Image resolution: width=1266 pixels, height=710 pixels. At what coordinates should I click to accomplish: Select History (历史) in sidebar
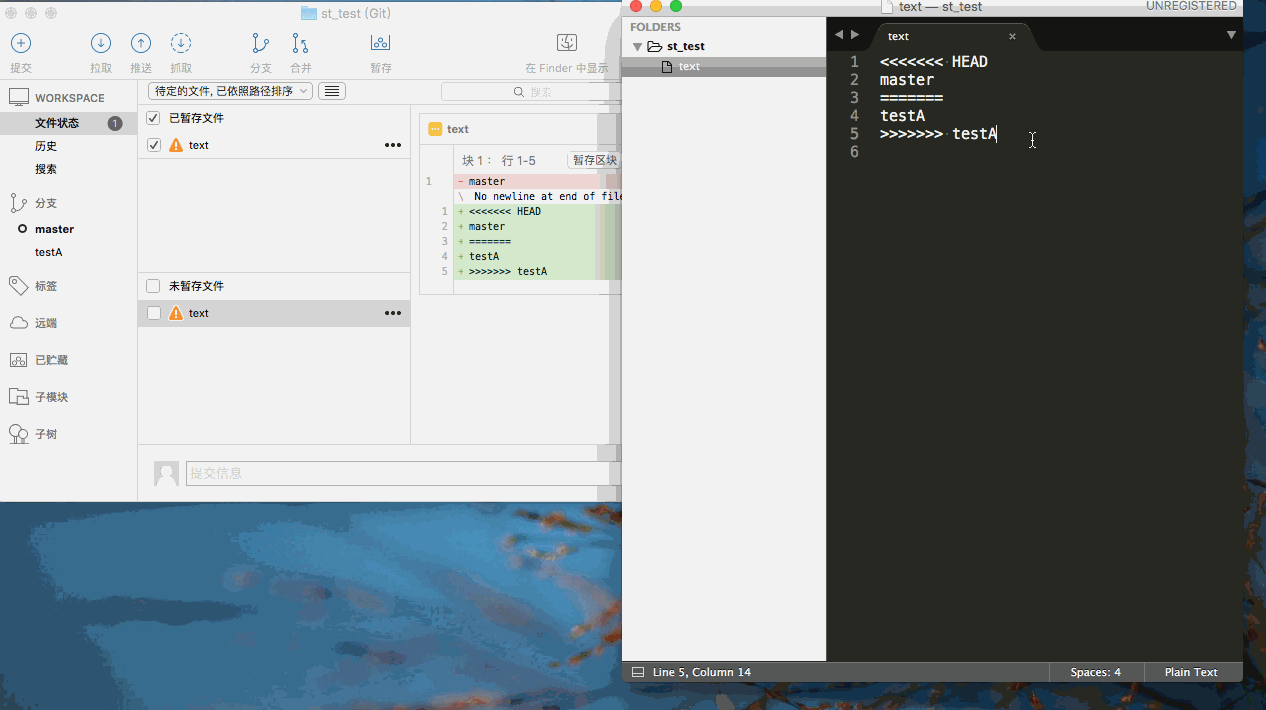46,146
